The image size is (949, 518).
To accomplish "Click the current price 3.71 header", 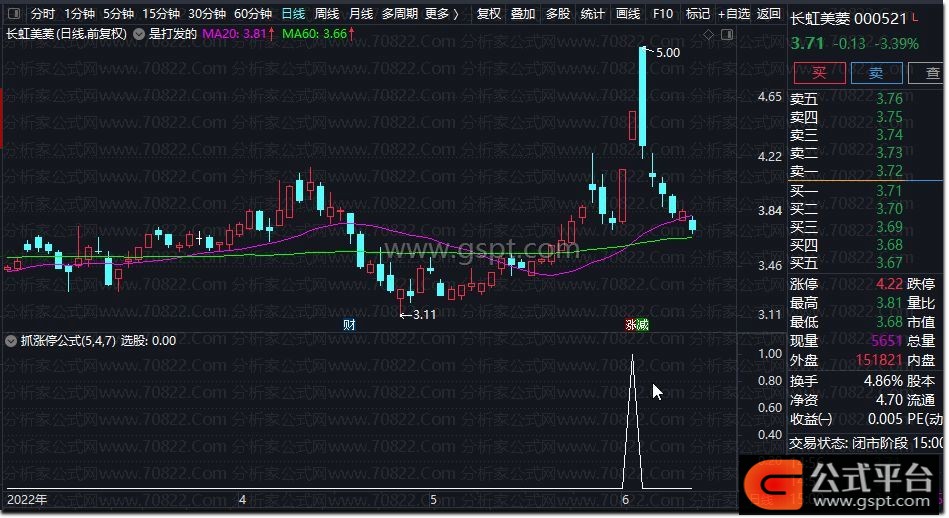I will (x=807, y=44).
